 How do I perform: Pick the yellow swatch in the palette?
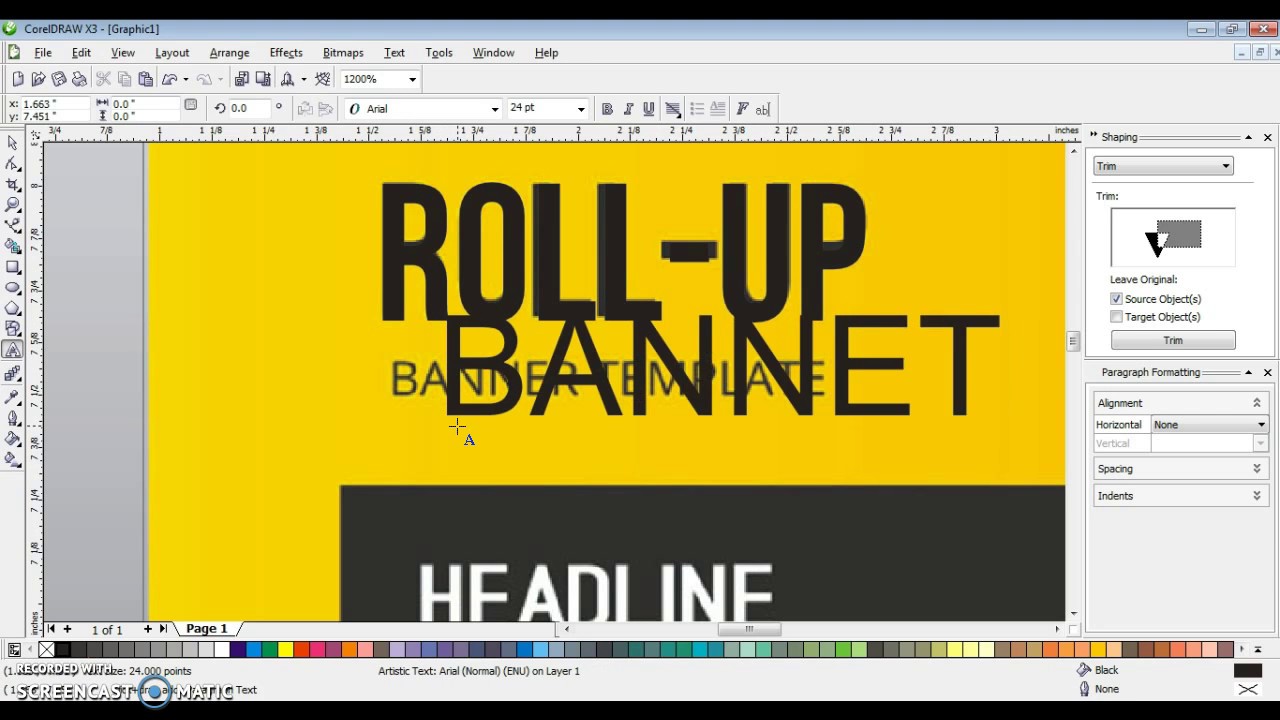(x=286, y=650)
